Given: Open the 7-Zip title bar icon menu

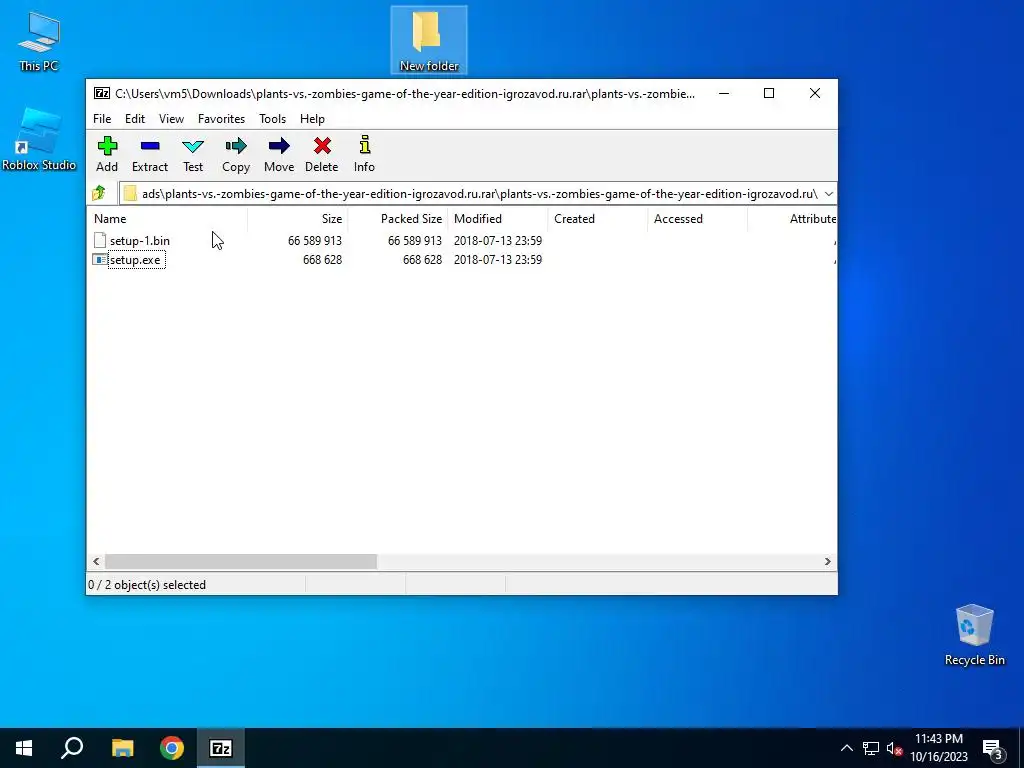Looking at the screenshot, I should point(102,93).
